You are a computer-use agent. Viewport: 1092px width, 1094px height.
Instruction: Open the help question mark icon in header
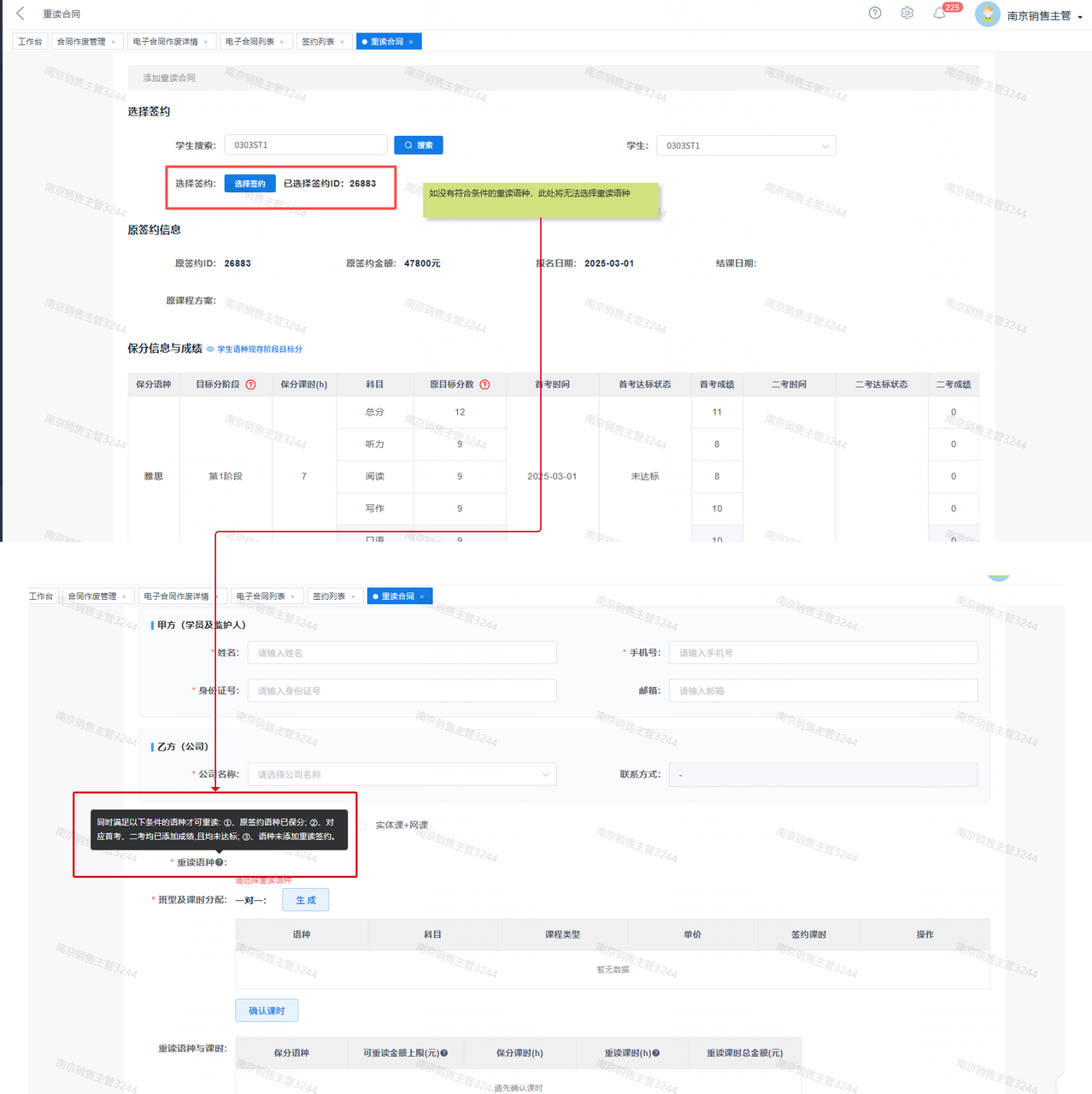(875, 13)
